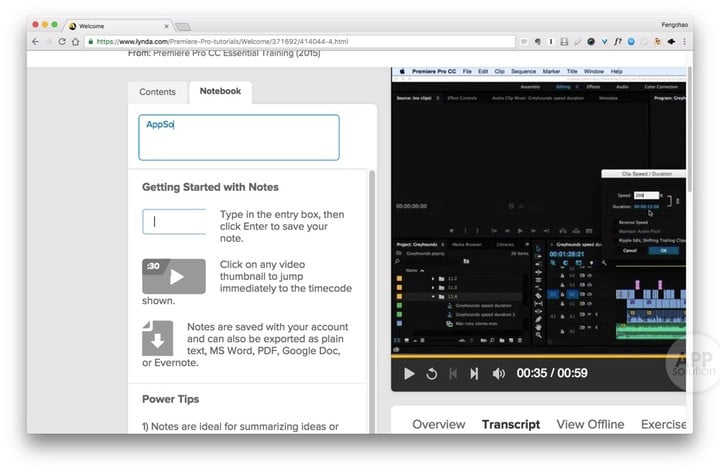Focus the lynda.com URL address field
720x472 pixels.
point(299,41)
